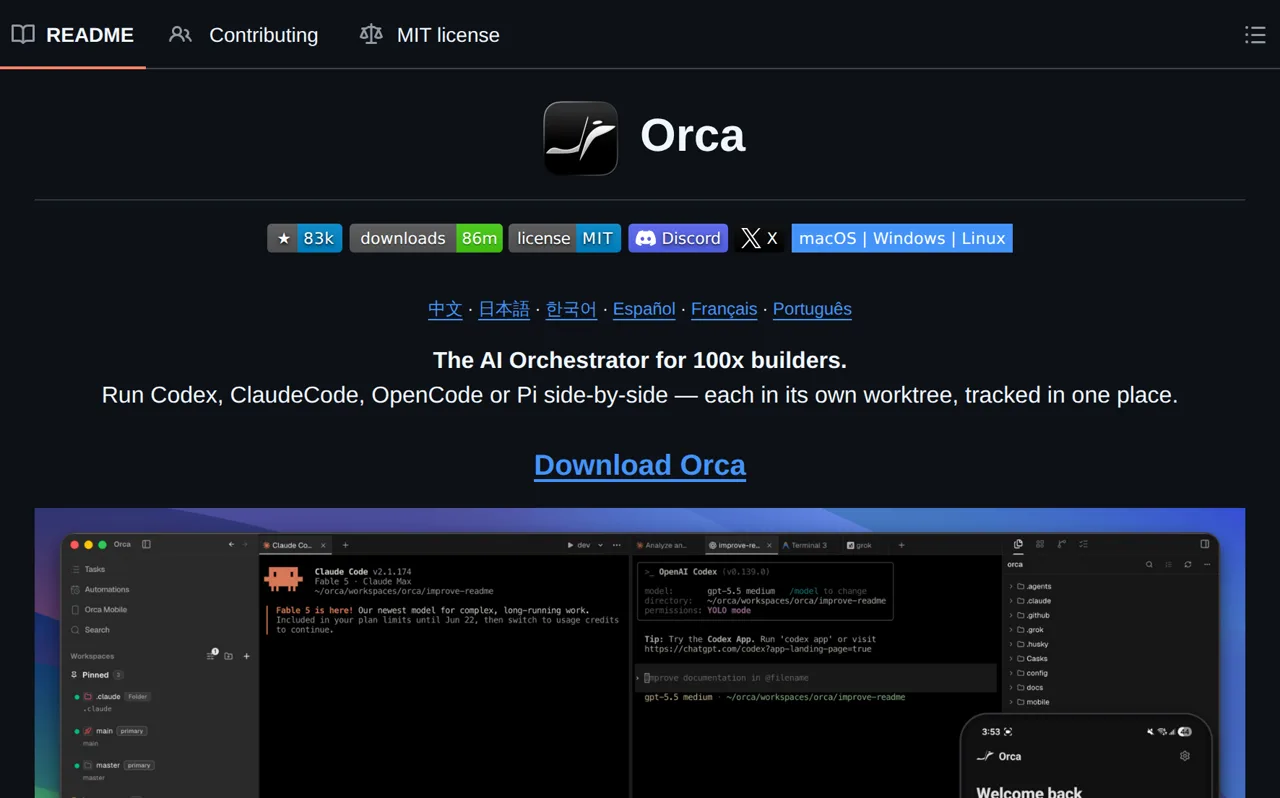Open the 日本語 translation link
The height and width of the screenshot is (798, 1280).
(x=504, y=309)
